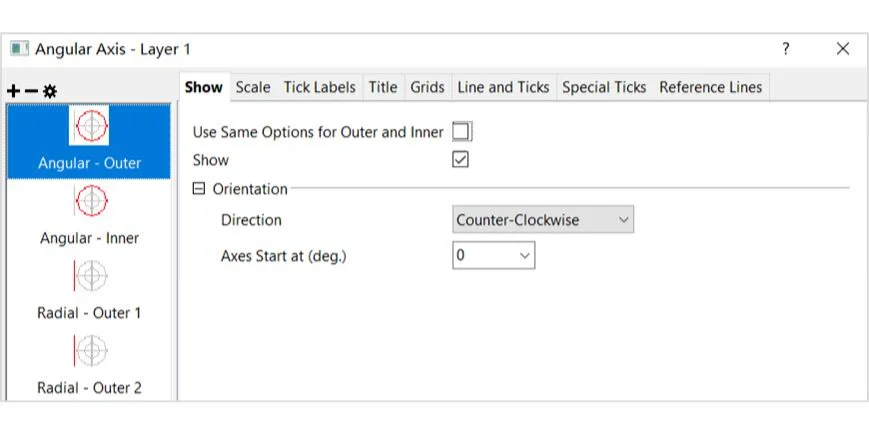
Task: Uncheck the Show checkbox
Action: coord(461,160)
